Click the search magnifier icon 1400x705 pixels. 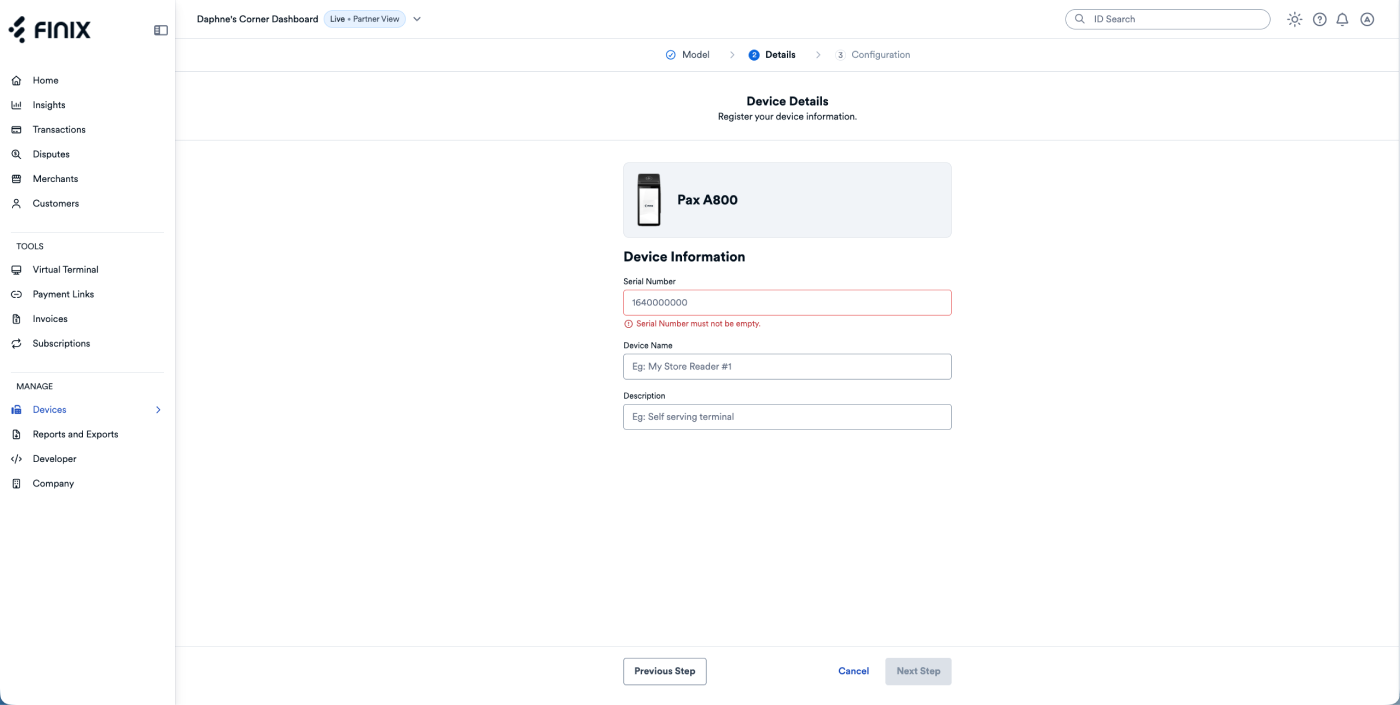(1080, 19)
